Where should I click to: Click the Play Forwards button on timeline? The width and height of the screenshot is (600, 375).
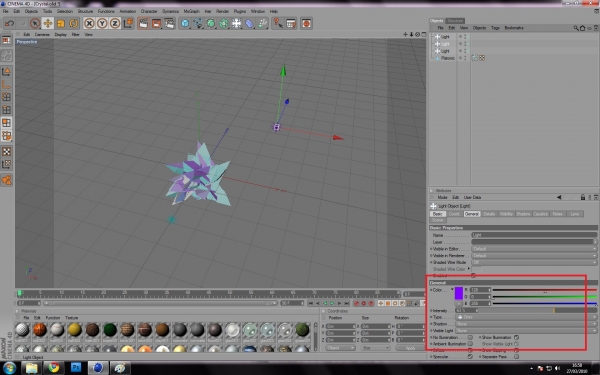(x=332, y=303)
